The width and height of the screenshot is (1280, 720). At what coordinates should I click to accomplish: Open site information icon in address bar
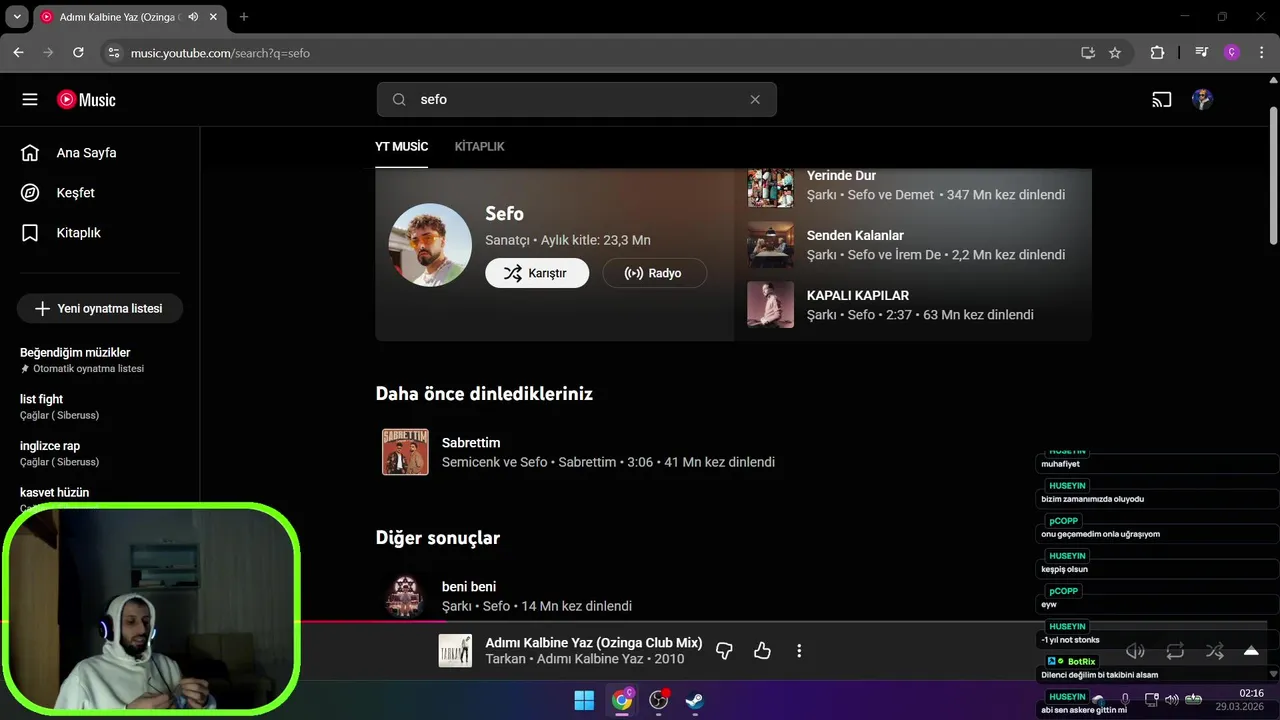(x=113, y=53)
